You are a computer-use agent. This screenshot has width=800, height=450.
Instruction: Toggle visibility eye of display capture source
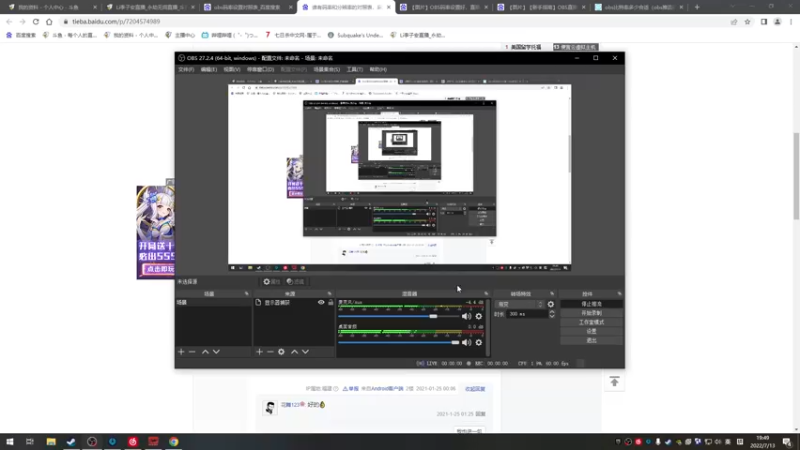coord(321,303)
